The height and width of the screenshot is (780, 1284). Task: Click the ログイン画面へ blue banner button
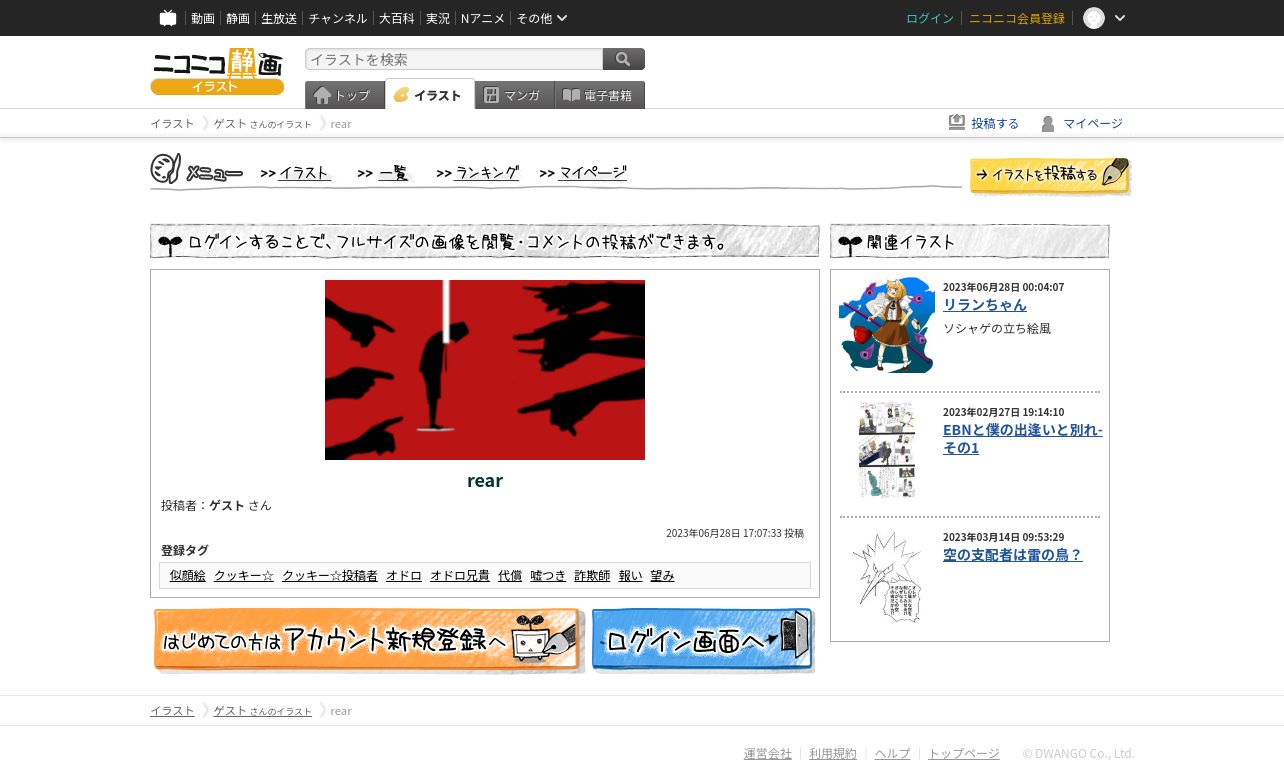tap(703, 640)
